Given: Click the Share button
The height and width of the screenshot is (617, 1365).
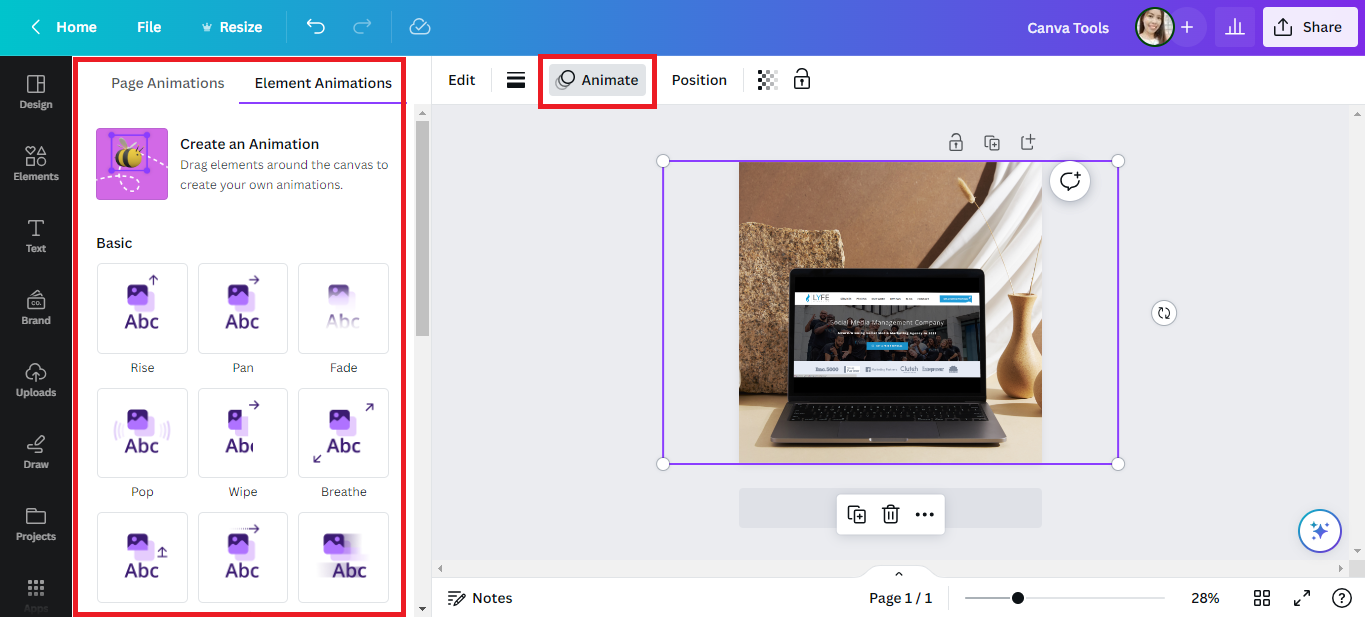Looking at the screenshot, I should (x=1310, y=26).
